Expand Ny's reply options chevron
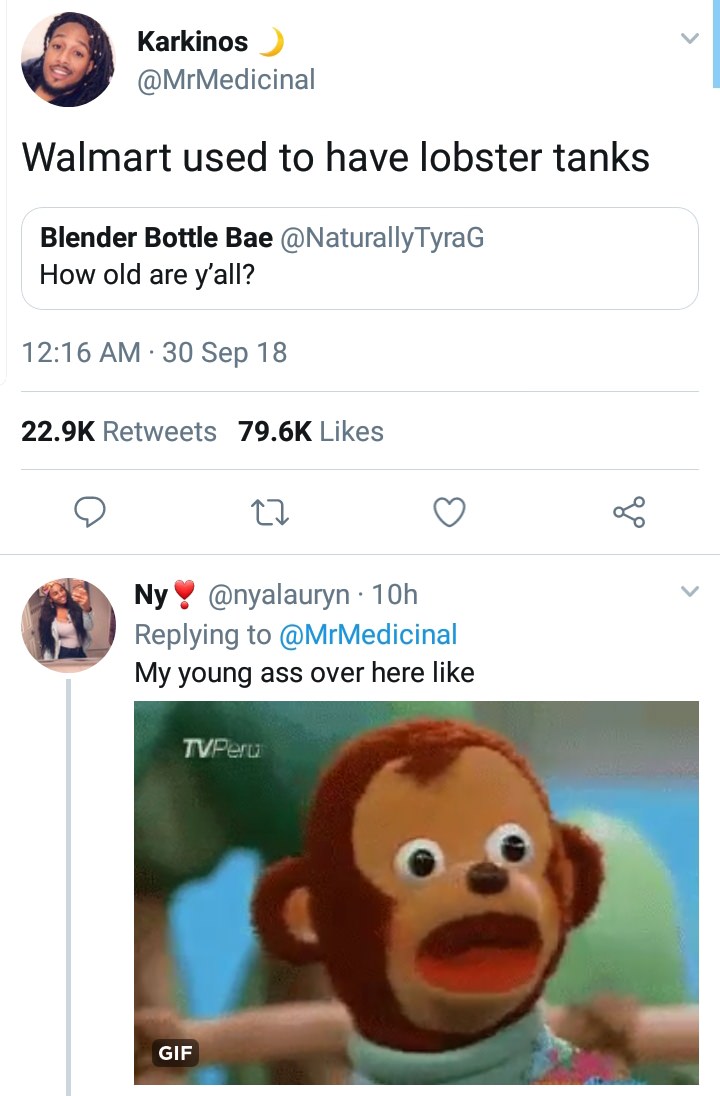 [688, 592]
